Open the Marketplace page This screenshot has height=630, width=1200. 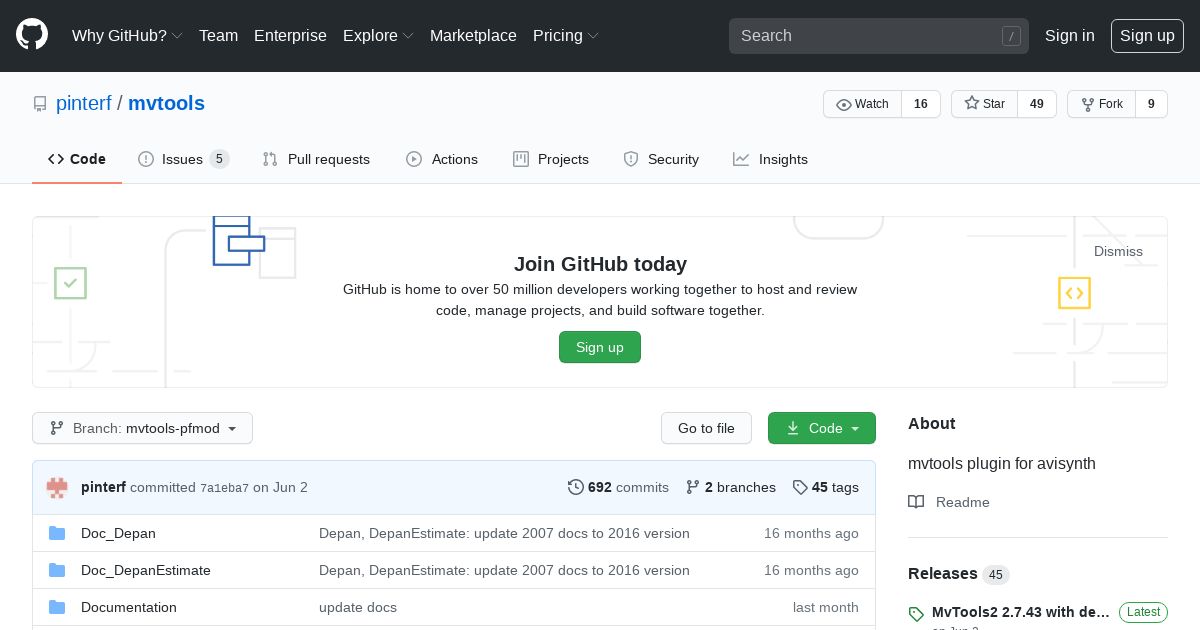point(473,35)
